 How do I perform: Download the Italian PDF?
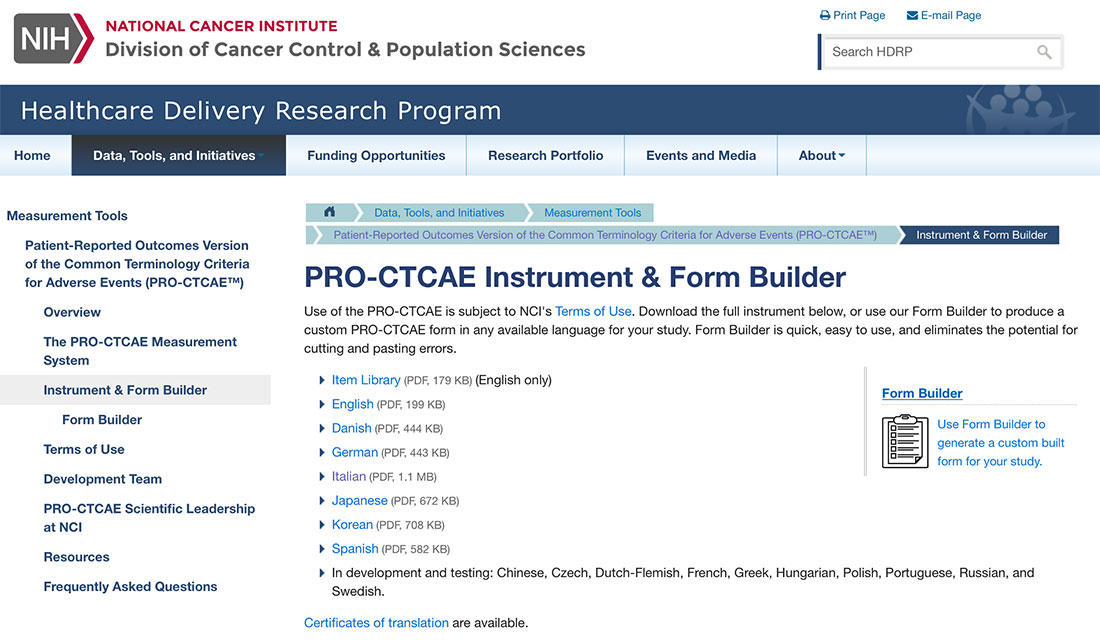[349, 476]
